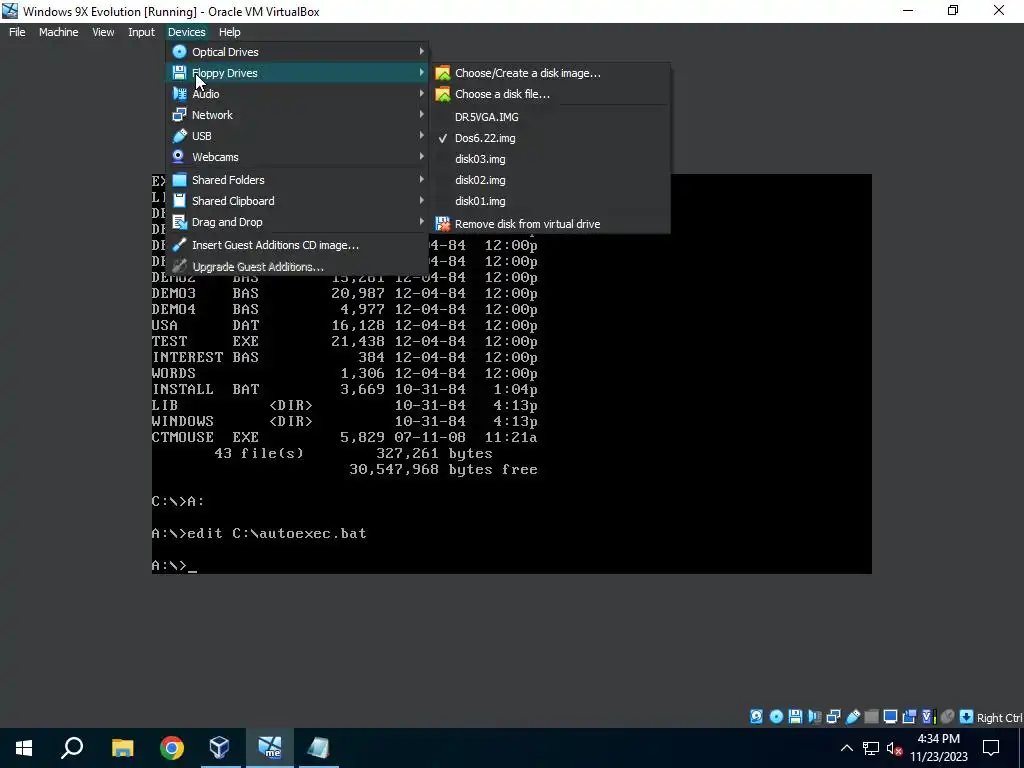This screenshot has width=1024, height=768.
Task: Switch to VirtualBox Manager taskbar icon
Action: tap(220, 748)
